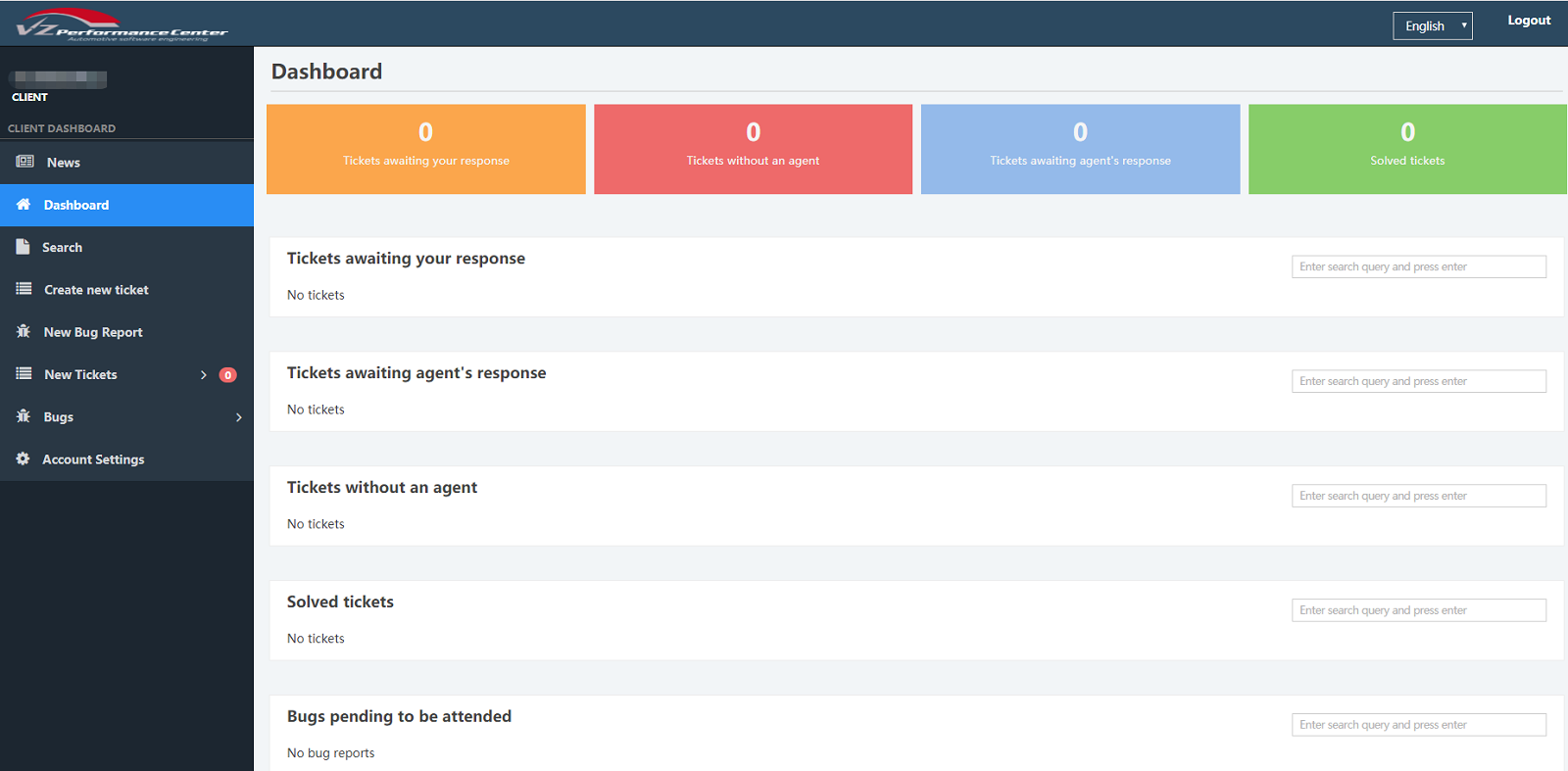Viewport: 1568px width, 771px height.
Task: Log out using the Logout link
Action: 1528,21
